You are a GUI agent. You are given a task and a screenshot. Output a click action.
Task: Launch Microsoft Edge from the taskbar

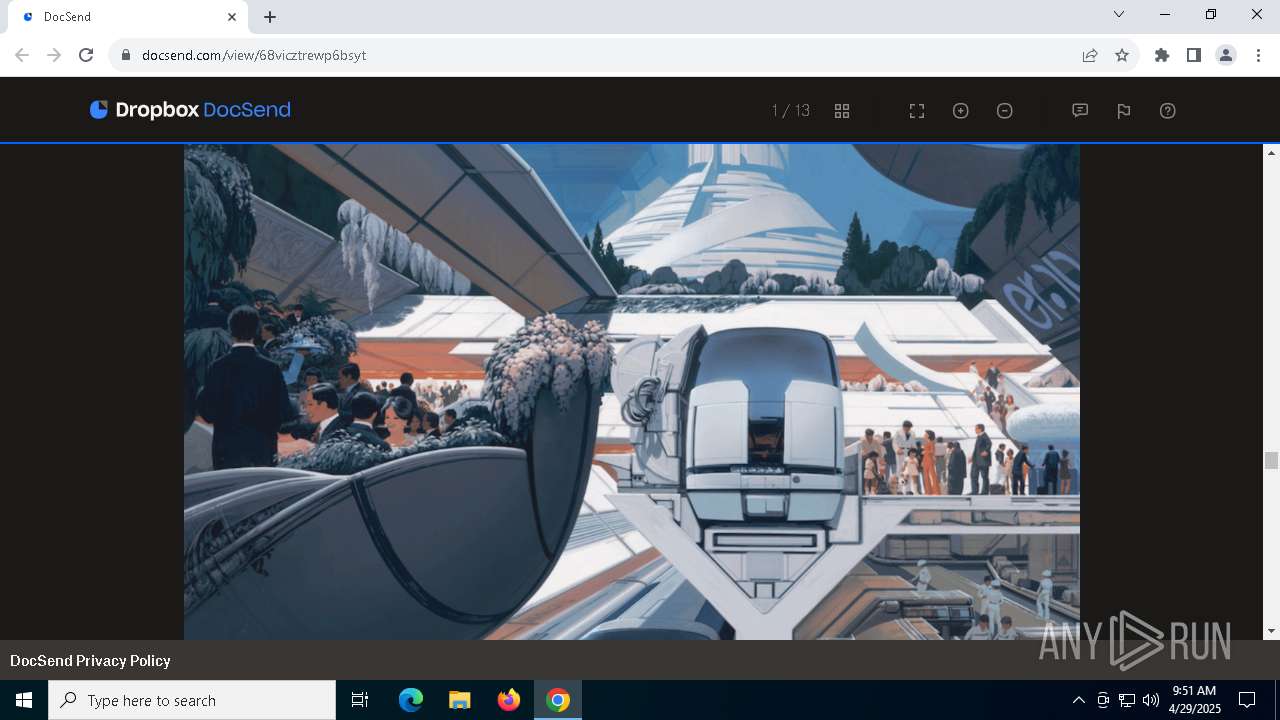coord(411,700)
